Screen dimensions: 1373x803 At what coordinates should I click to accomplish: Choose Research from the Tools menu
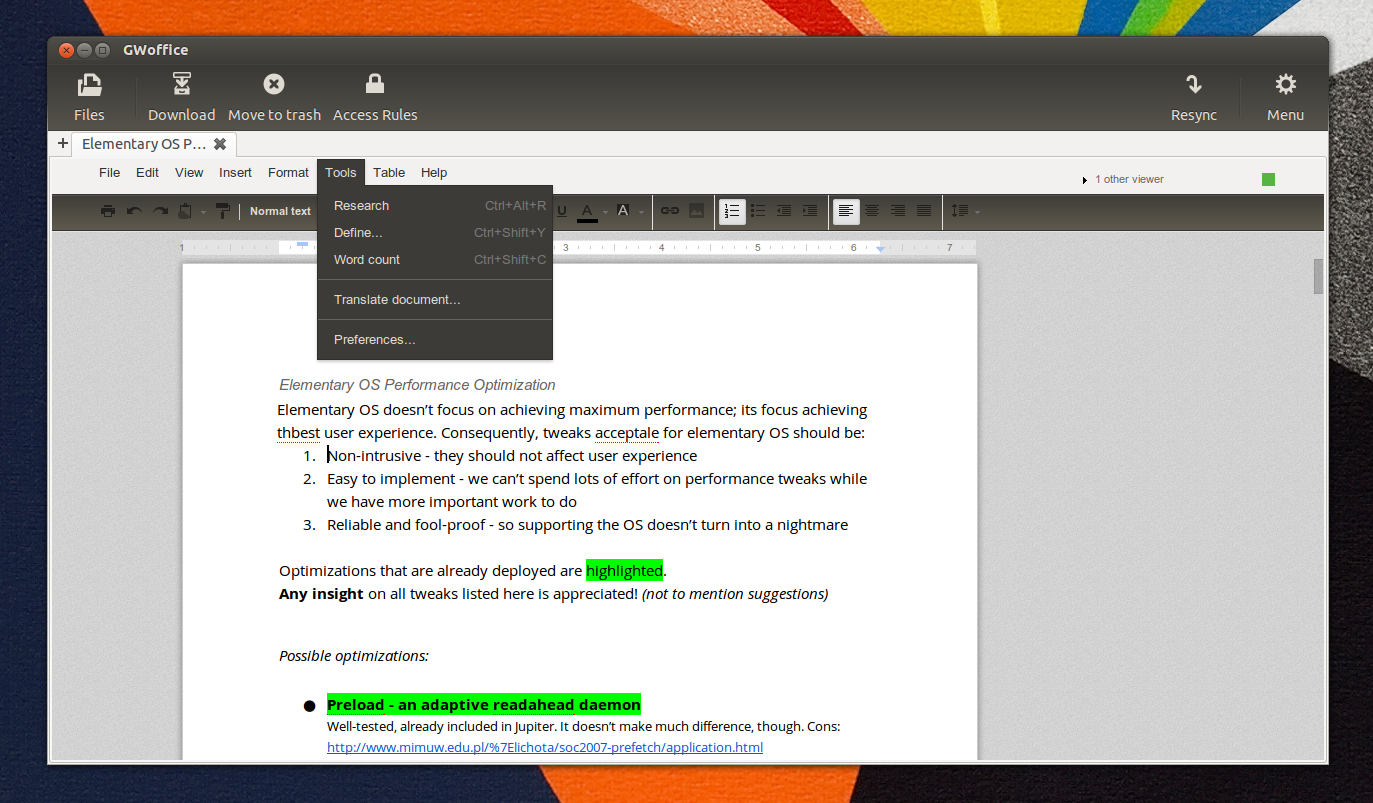(435, 206)
